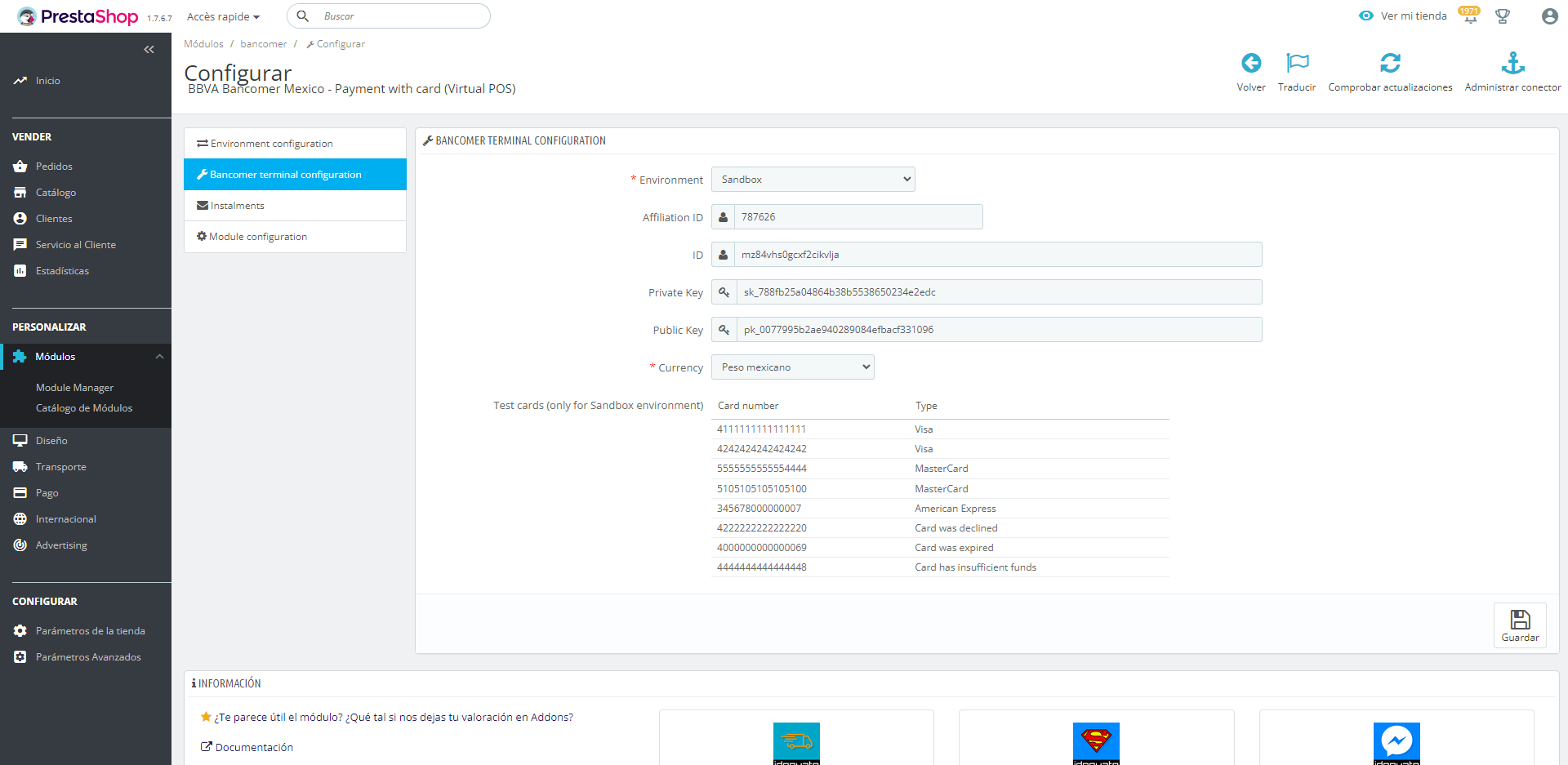The image size is (1568, 765).
Task: Click test card number 4242424242424242
Action: pyautogui.click(x=762, y=449)
